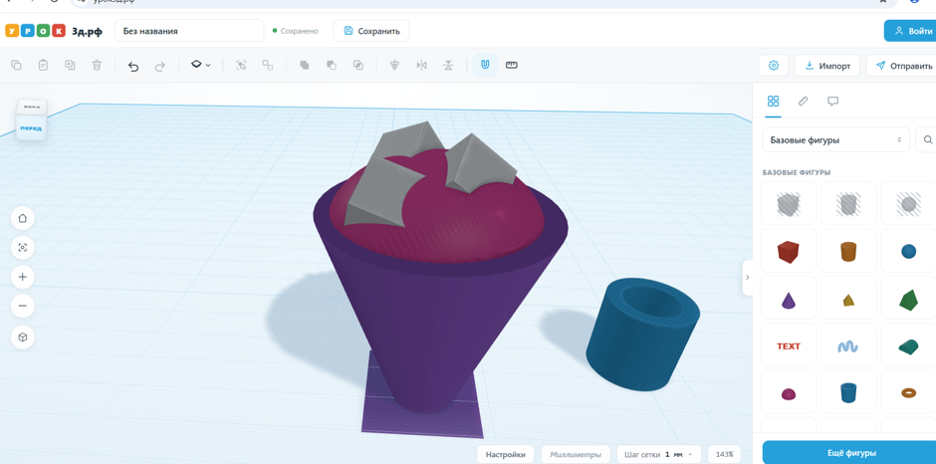Select the yellow pyramid shape
936x464 pixels.
point(848,299)
